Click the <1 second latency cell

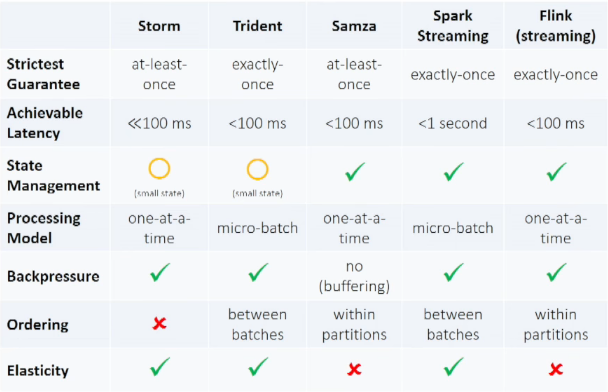tap(453, 123)
